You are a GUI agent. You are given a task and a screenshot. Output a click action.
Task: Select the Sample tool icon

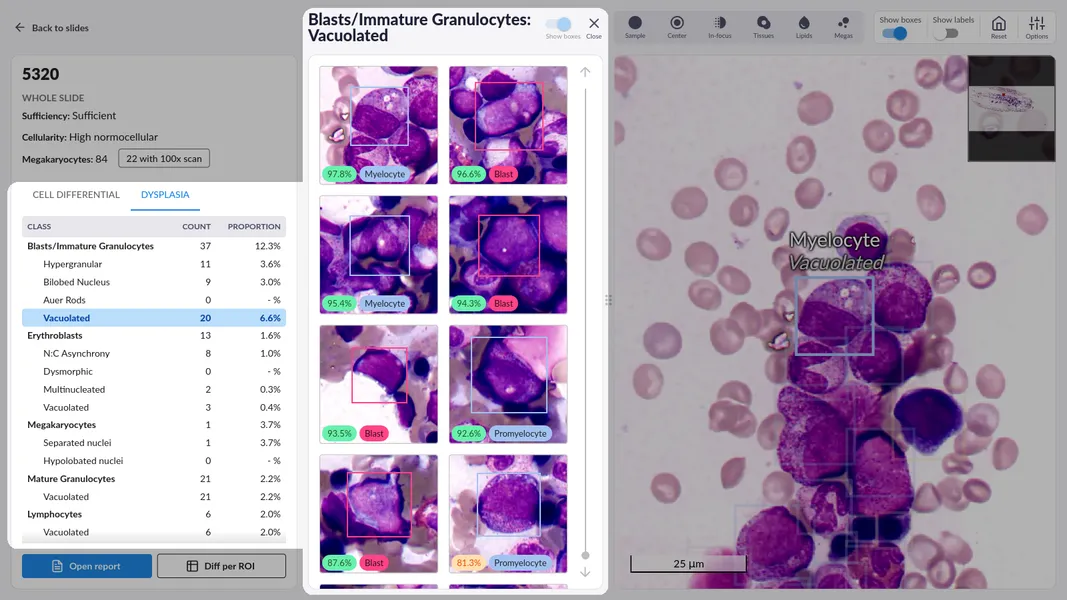click(x=635, y=24)
